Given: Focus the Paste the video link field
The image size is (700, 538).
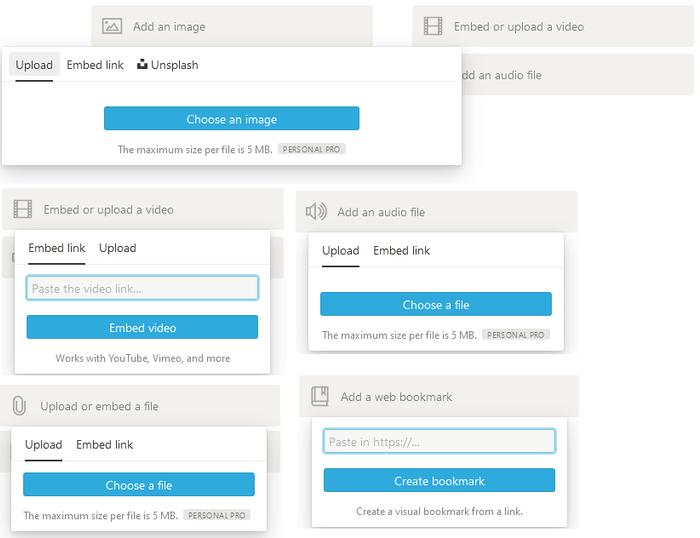Looking at the screenshot, I should (142, 288).
